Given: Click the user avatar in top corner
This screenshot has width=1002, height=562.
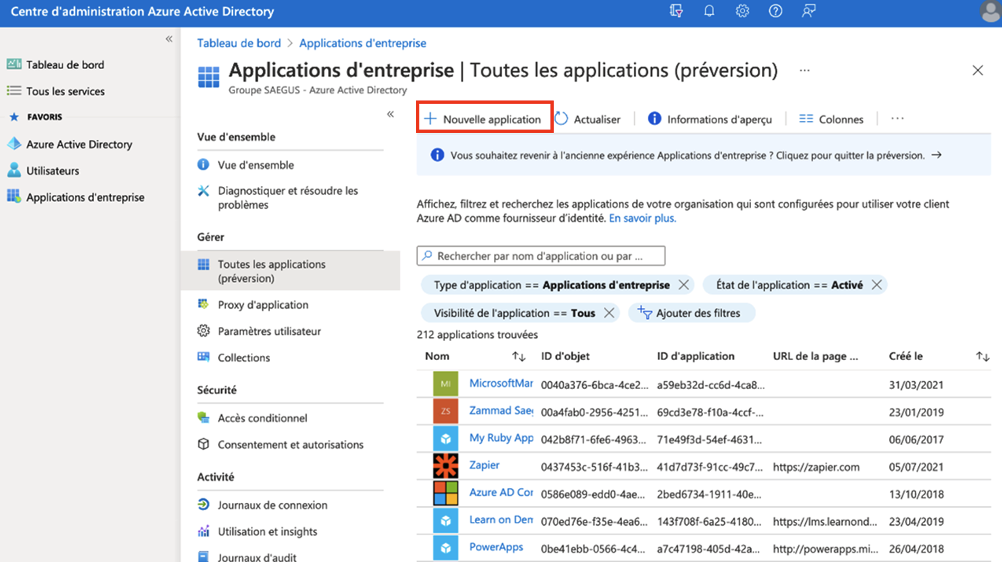Looking at the screenshot, I should 990,12.
